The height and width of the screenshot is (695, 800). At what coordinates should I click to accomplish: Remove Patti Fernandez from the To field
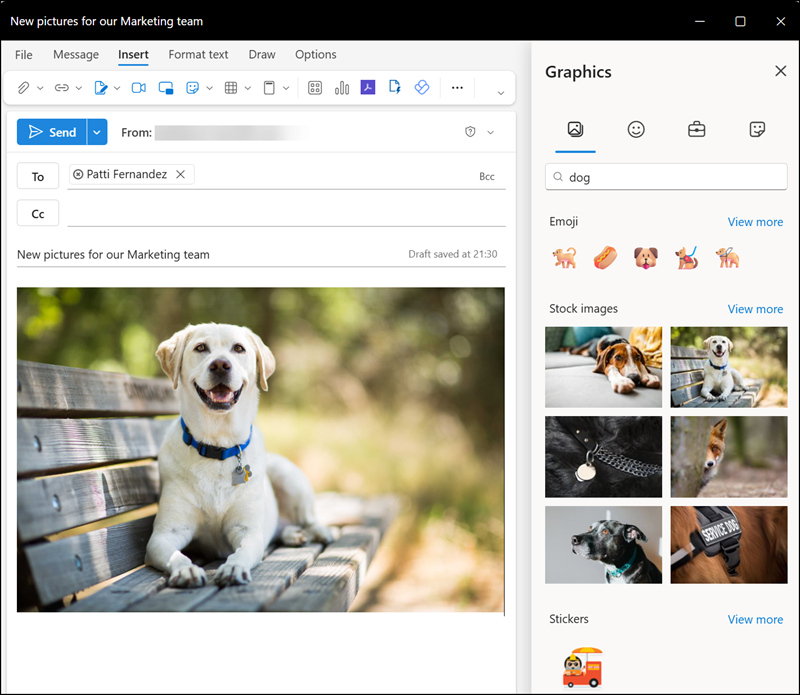(x=181, y=175)
